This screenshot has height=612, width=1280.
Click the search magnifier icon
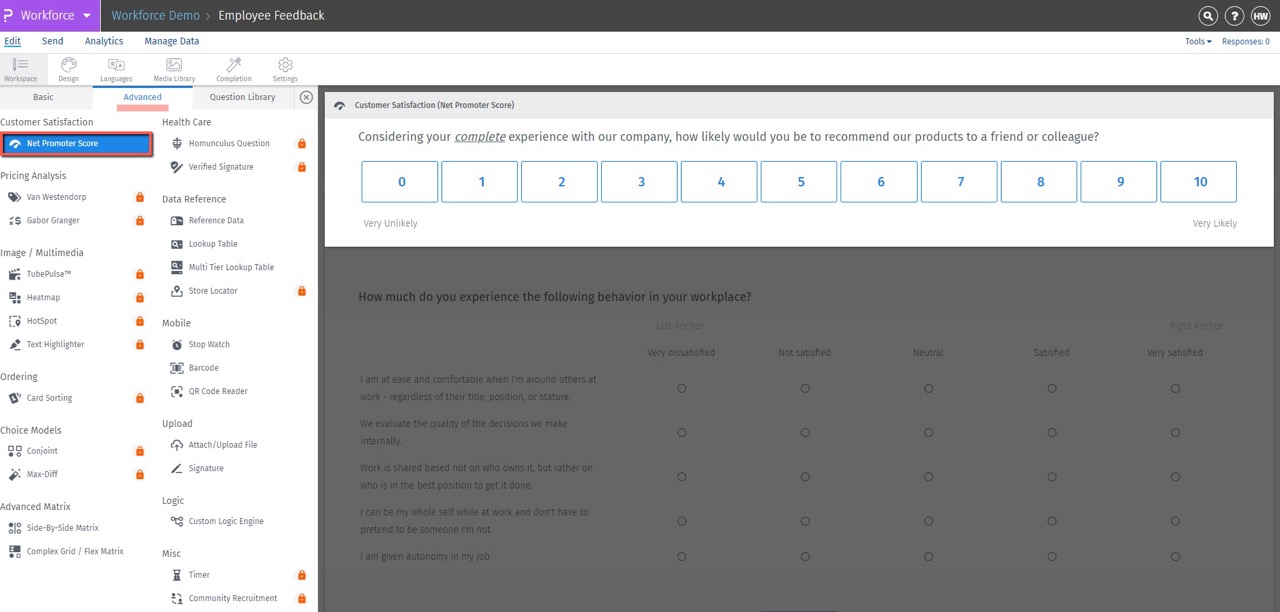click(x=1207, y=15)
